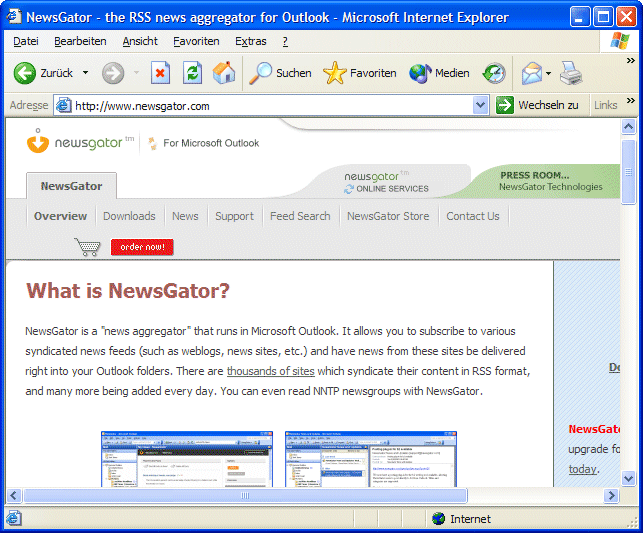The width and height of the screenshot is (643, 533).
Task: Open the Datei menu
Action: point(26,41)
